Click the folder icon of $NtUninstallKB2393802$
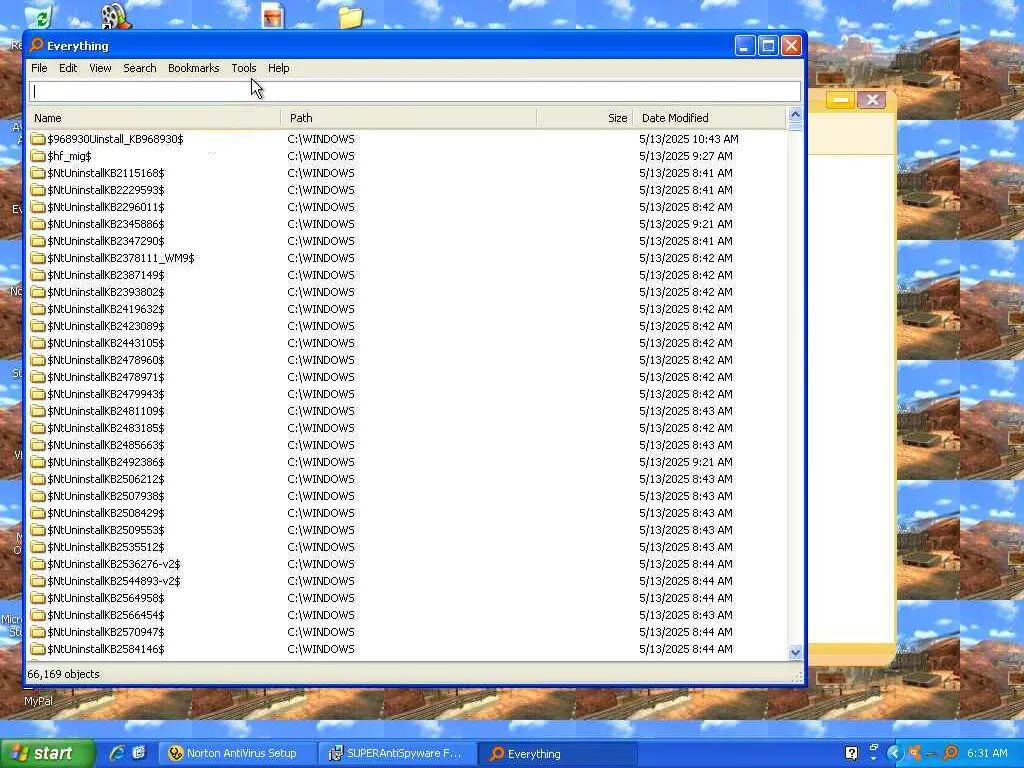This screenshot has width=1024, height=768. coord(38,292)
